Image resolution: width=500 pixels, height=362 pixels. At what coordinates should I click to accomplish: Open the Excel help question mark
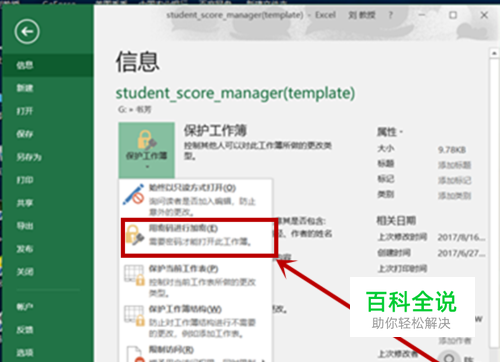click(x=390, y=15)
